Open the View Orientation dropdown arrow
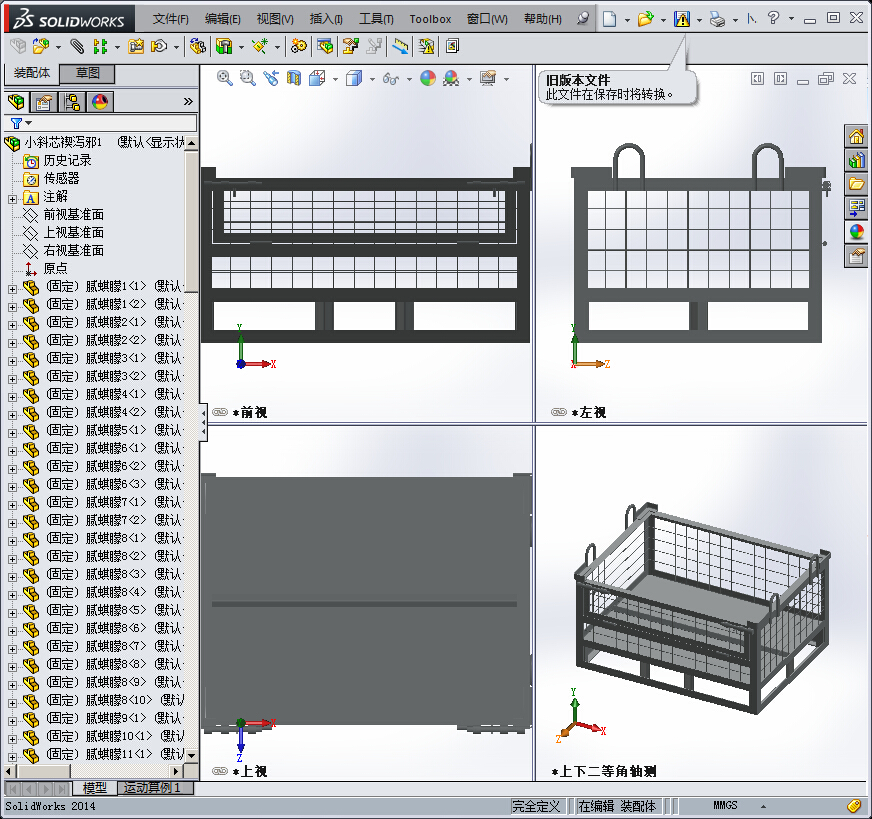The image size is (872, 819). 335,79
